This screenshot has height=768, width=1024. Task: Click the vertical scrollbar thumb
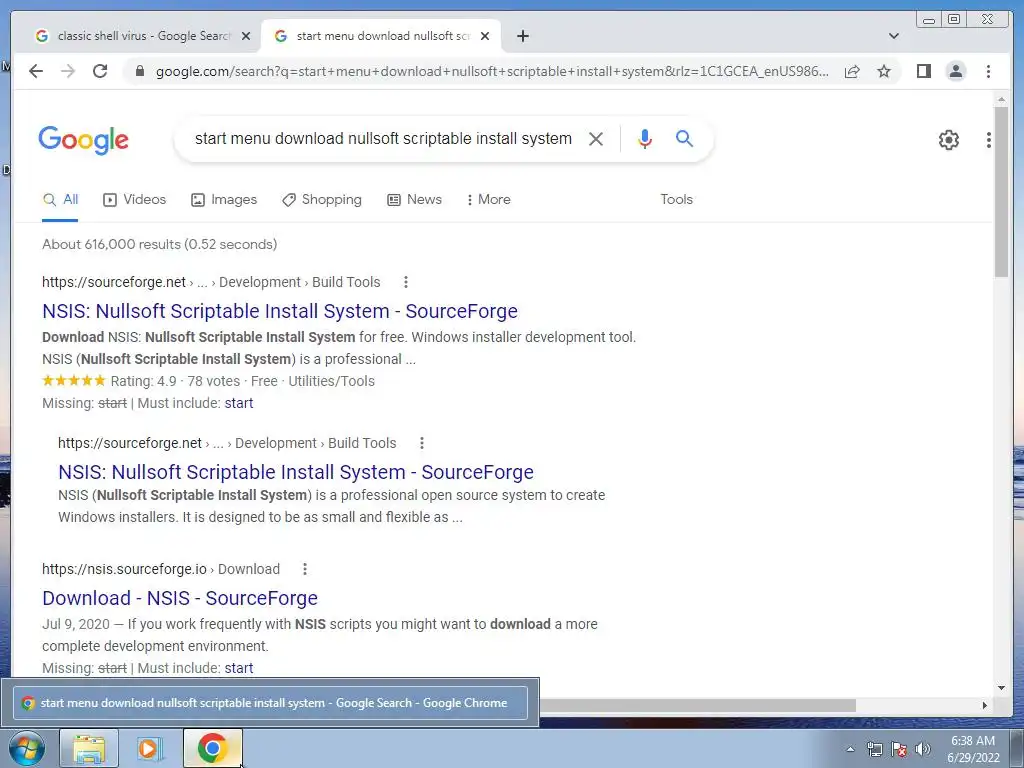(x=1001, y=193)
